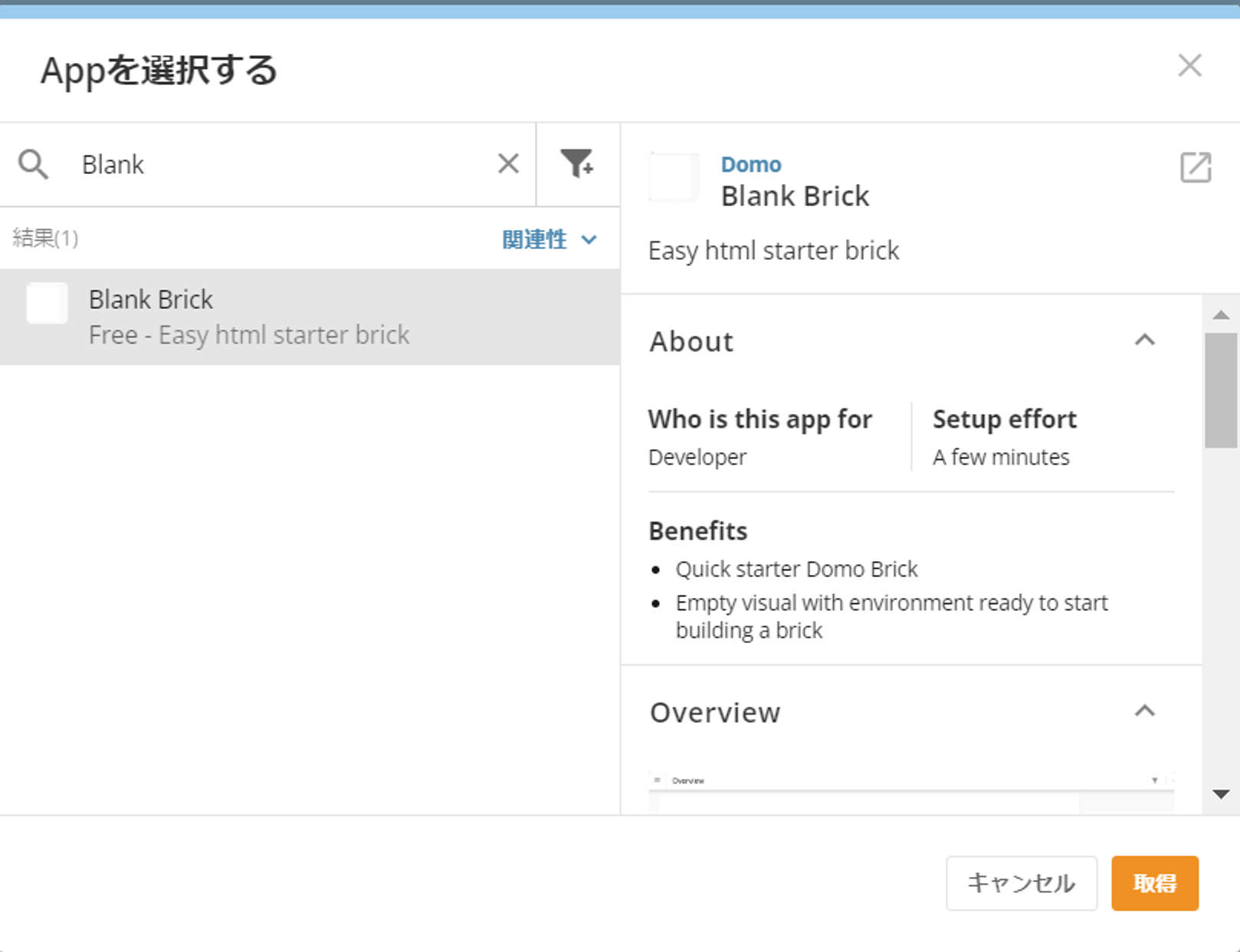Click the Setup effort heading
The height and width of the screenshot is (952, 1240).
pyautogui.click(x=1005, y=419)
